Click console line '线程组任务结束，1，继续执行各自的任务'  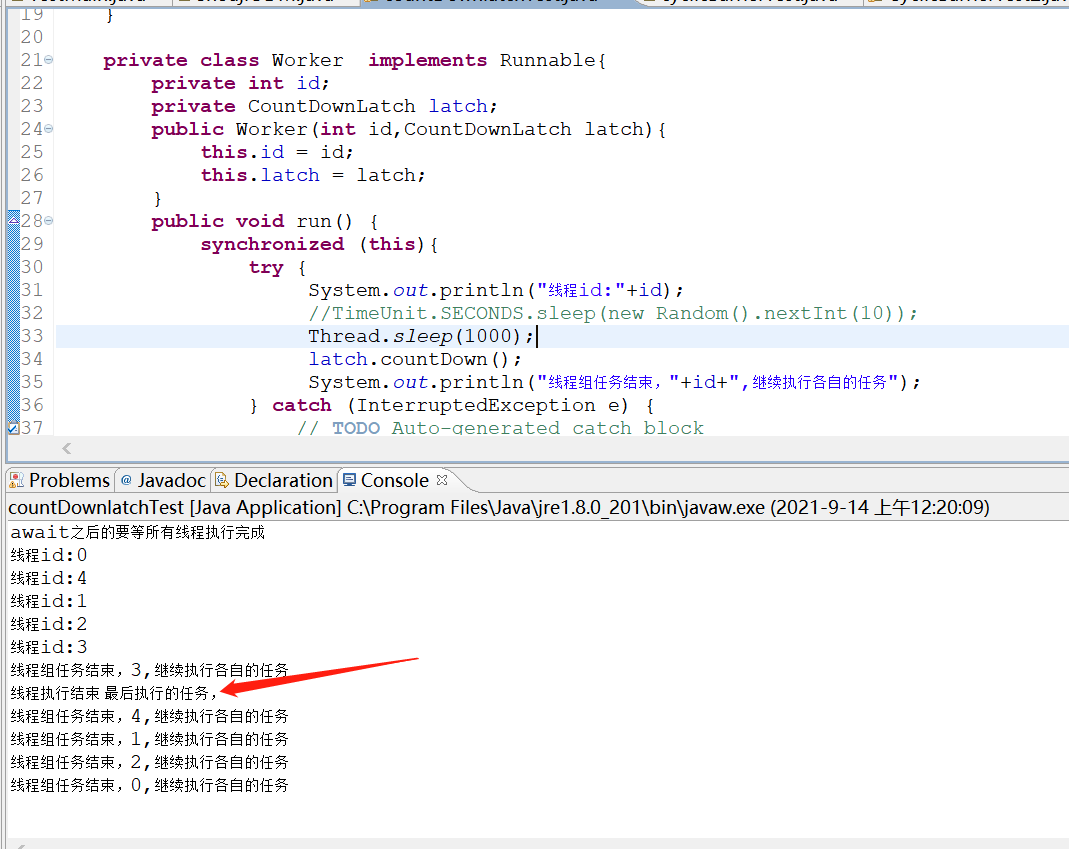[x=149, y=739]
